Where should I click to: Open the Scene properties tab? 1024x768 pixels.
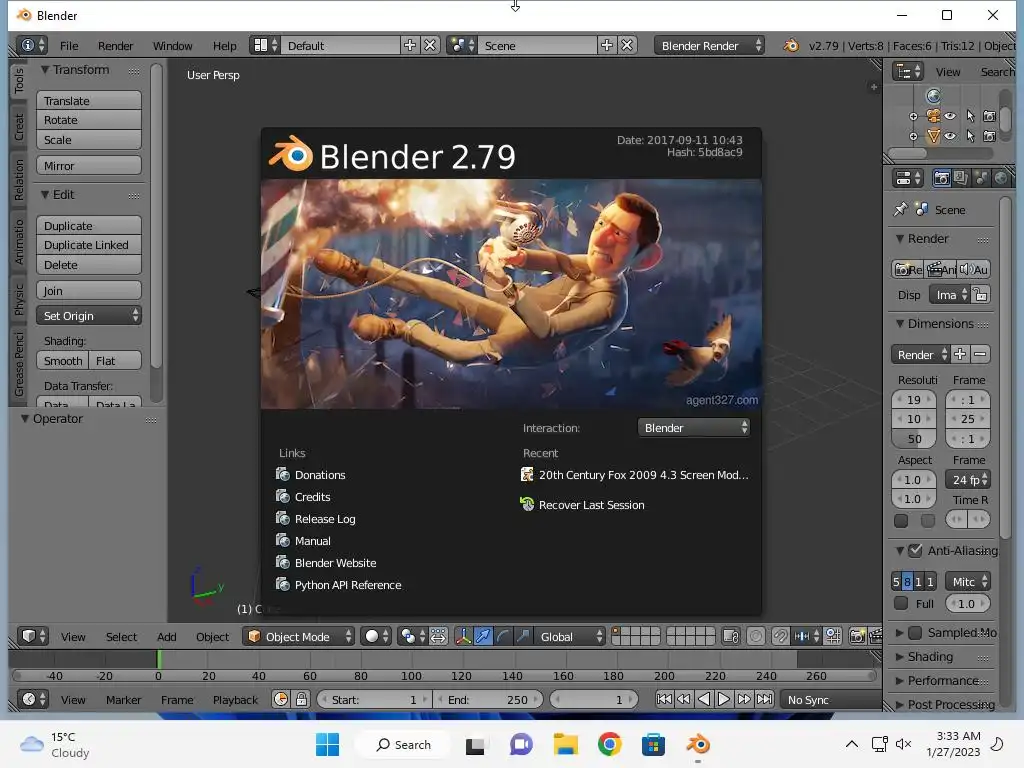coord(981,178)
